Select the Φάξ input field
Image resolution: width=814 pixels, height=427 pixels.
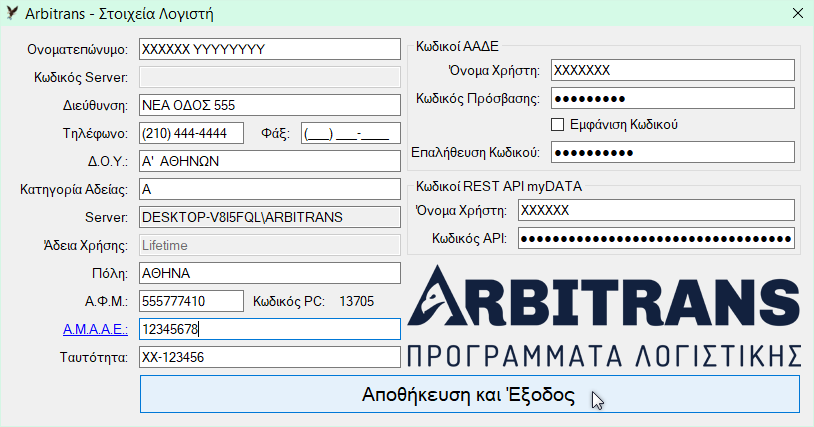coord(350,133)
